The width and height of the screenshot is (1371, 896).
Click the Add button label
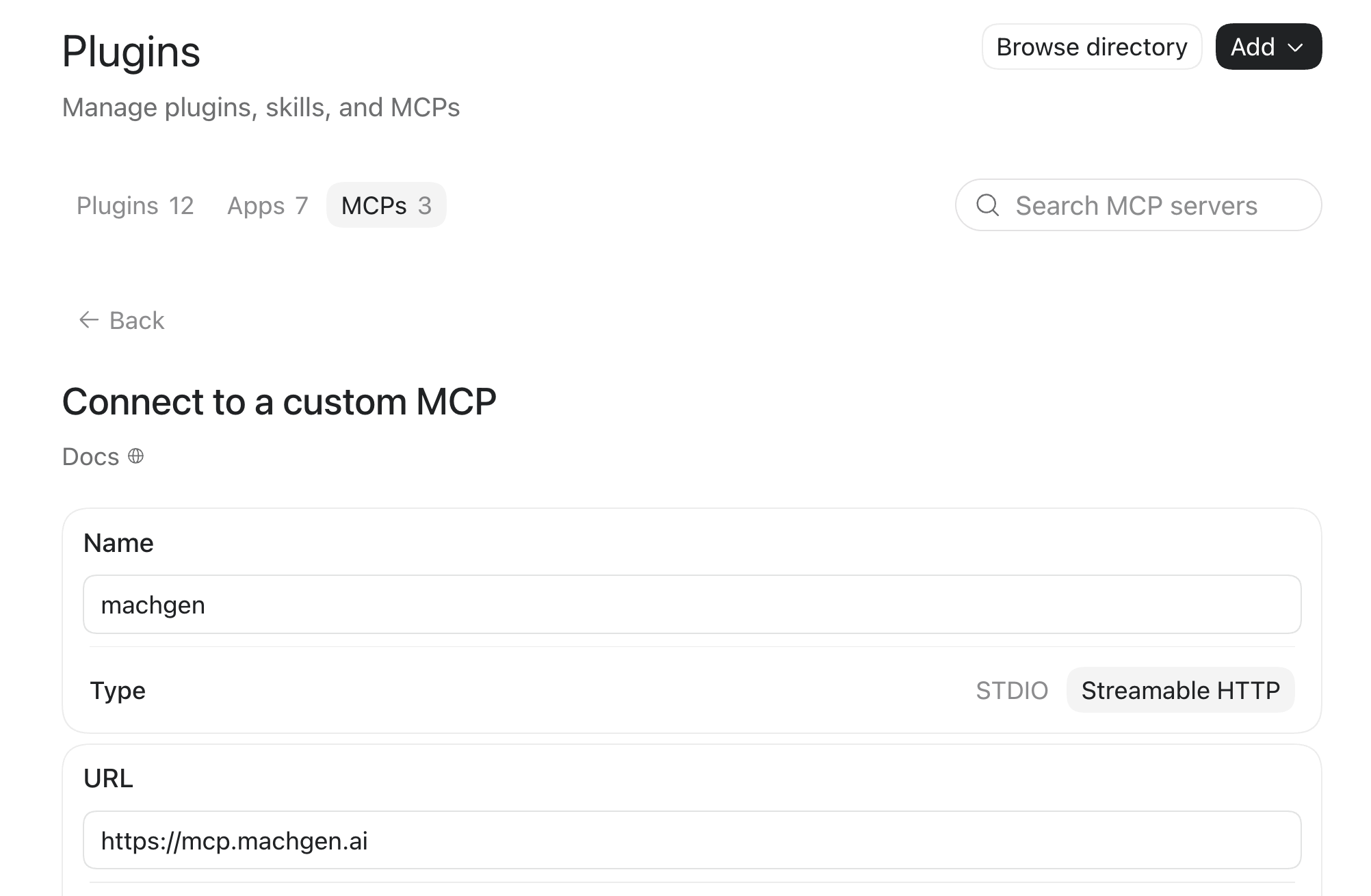tap(1253, 47)
